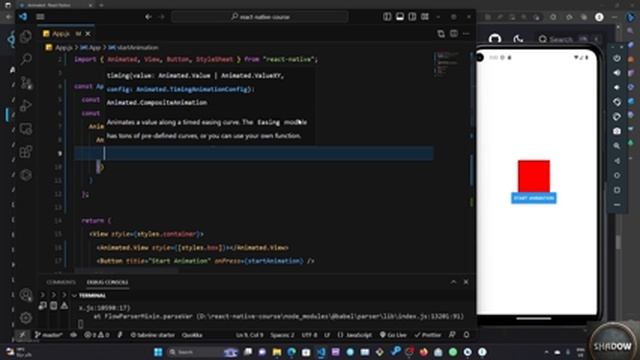Toggle primary side bar layout icon
Viewport: 640px width, 360px height.
point(387,16)
